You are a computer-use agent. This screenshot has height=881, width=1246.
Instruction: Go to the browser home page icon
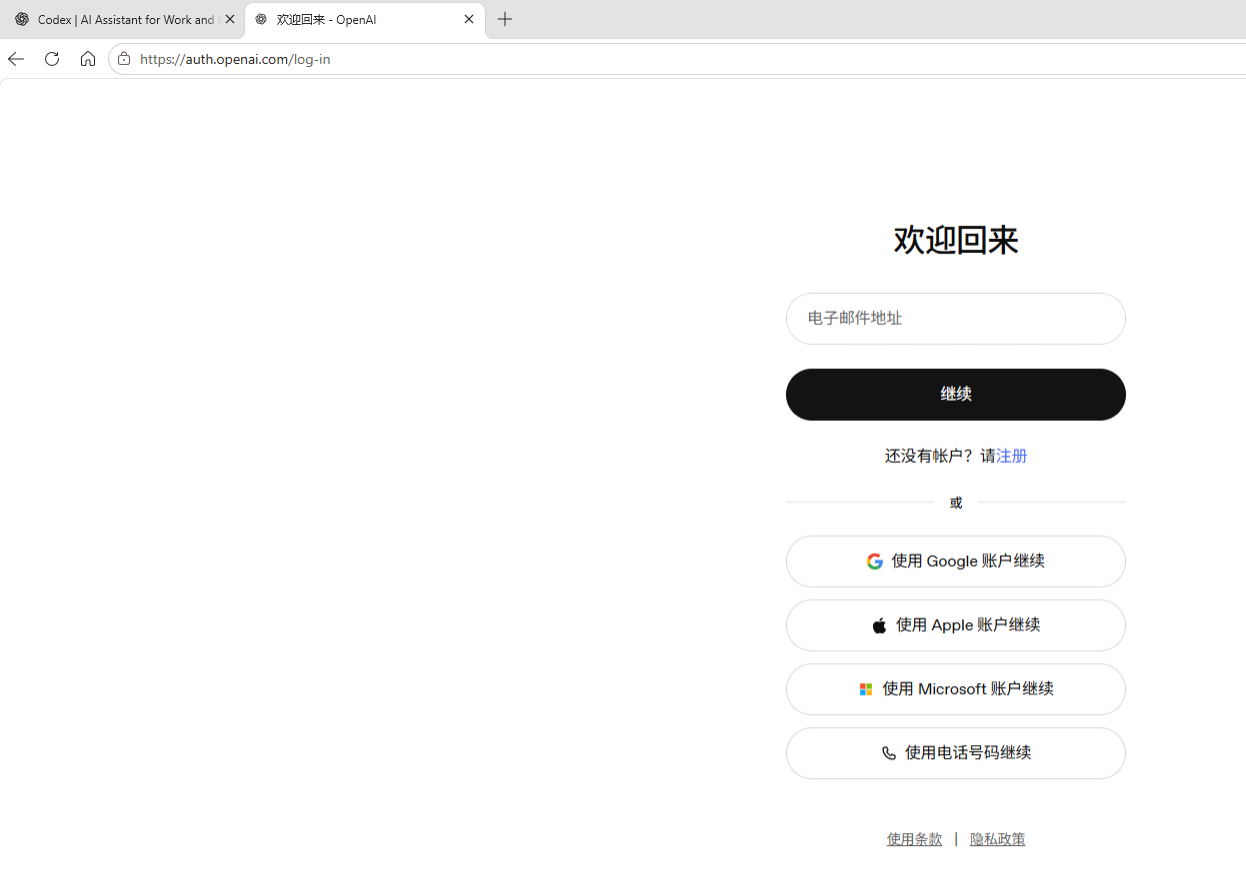click(x=88, y=59)
